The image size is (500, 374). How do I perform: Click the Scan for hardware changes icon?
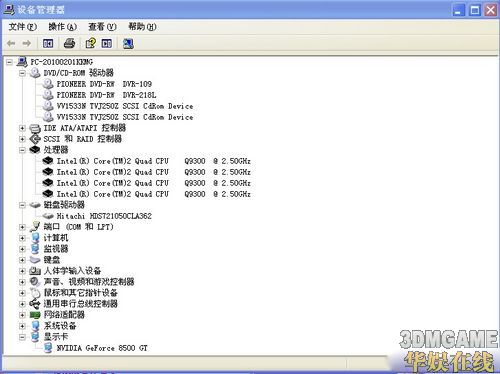[128, 43]
